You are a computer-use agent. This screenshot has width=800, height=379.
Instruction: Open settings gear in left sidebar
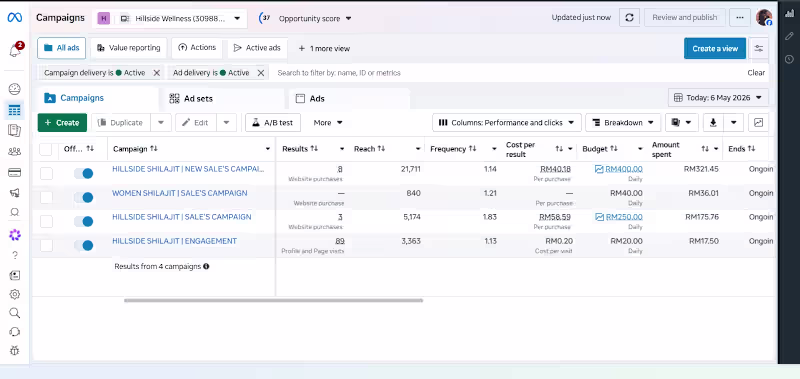tap(15, 294)
